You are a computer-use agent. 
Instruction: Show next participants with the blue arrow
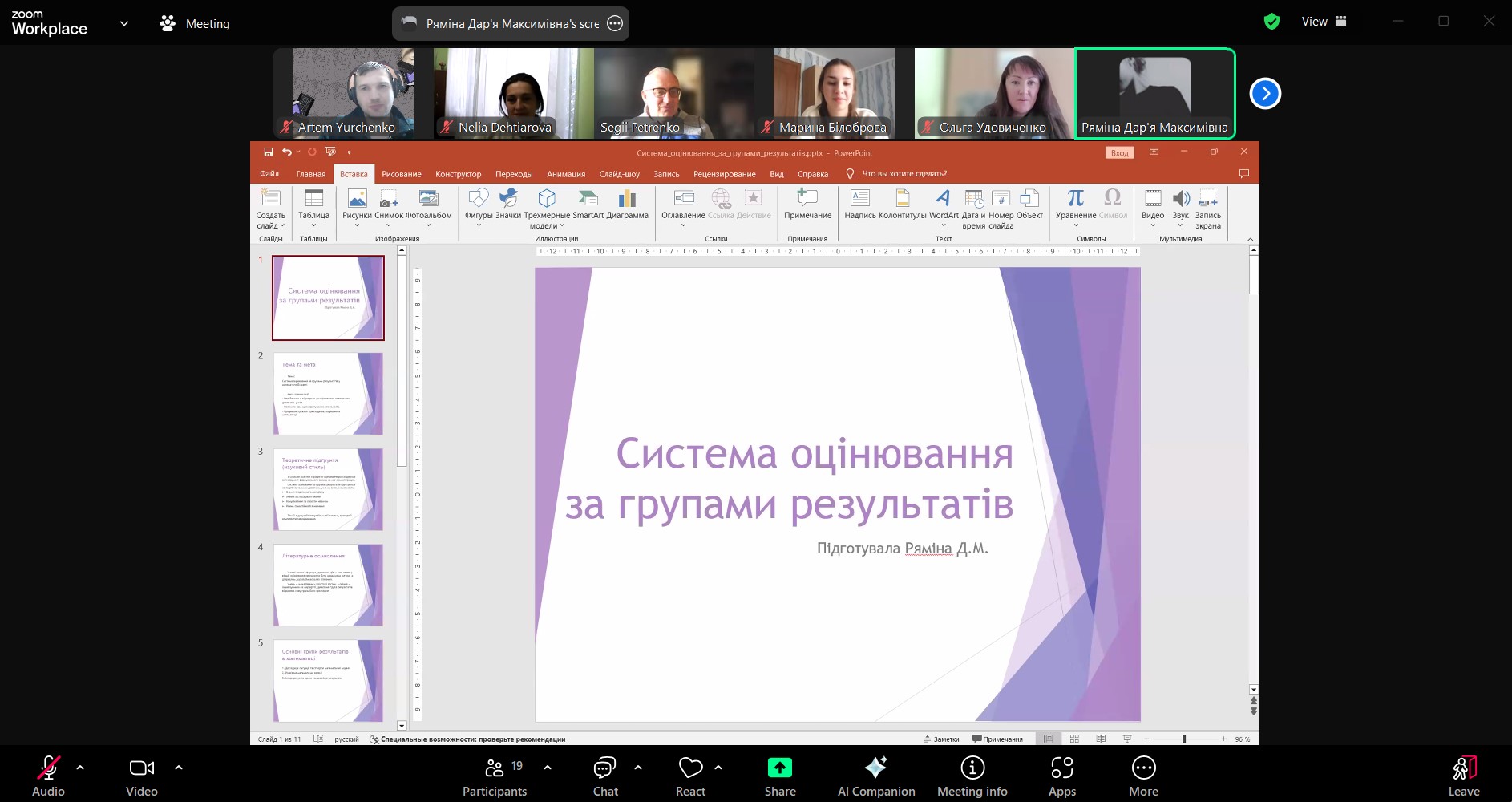[x=1265, y=93]
